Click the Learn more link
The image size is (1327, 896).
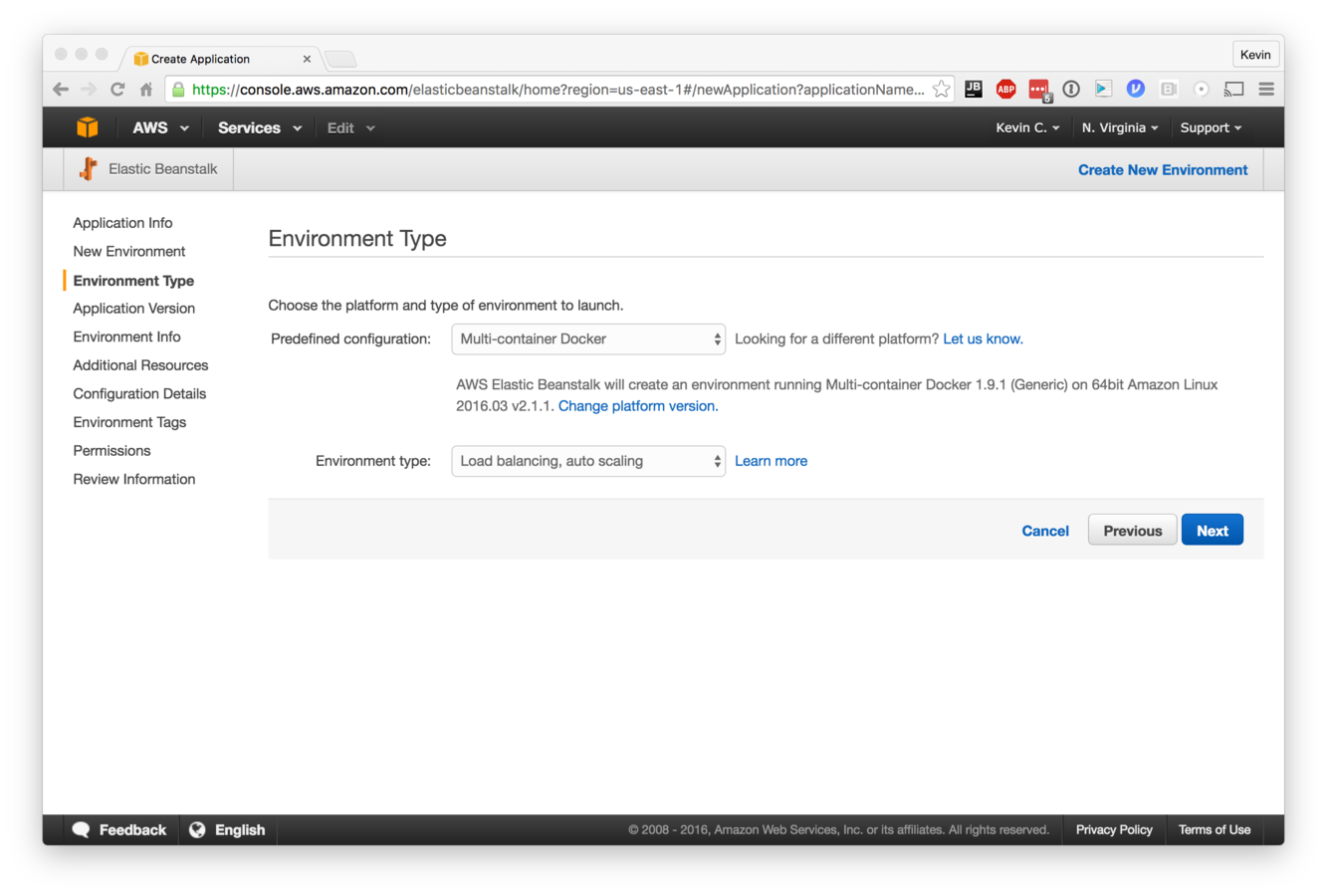[x=771, y=461]
